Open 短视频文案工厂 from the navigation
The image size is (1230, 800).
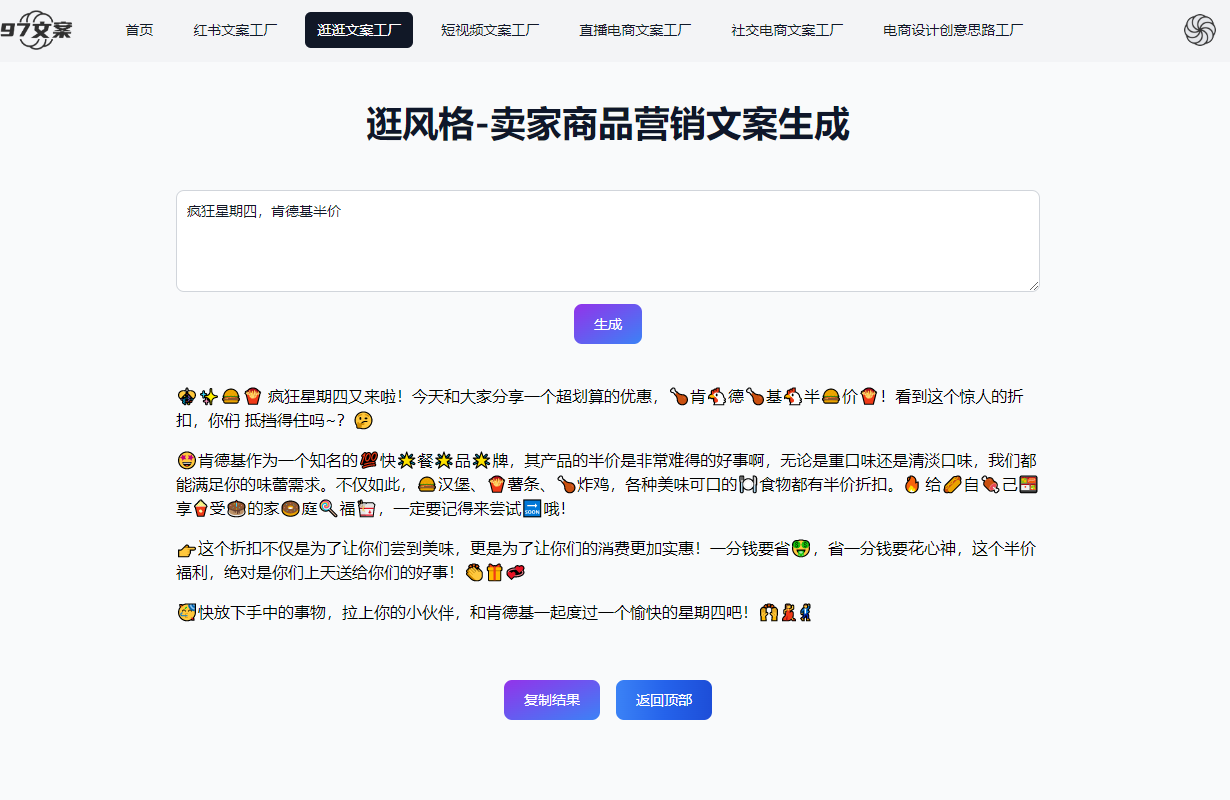click(490, 30)
